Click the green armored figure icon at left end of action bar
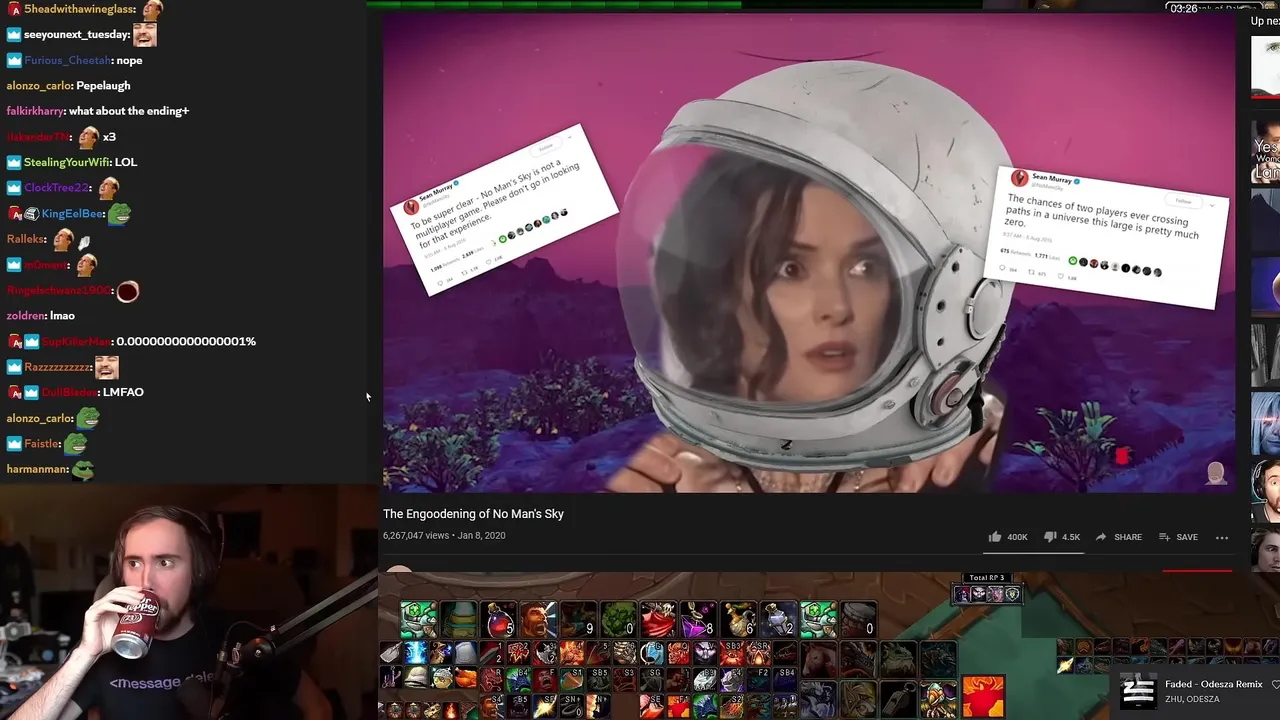Image resolution: width=1280 pixels, height=720 pixels. [419, 619]
